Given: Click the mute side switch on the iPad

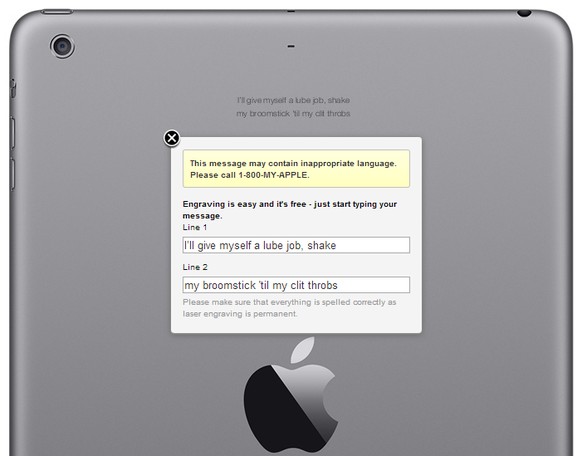Looking at the screenshot, I should tap(13, 89).
